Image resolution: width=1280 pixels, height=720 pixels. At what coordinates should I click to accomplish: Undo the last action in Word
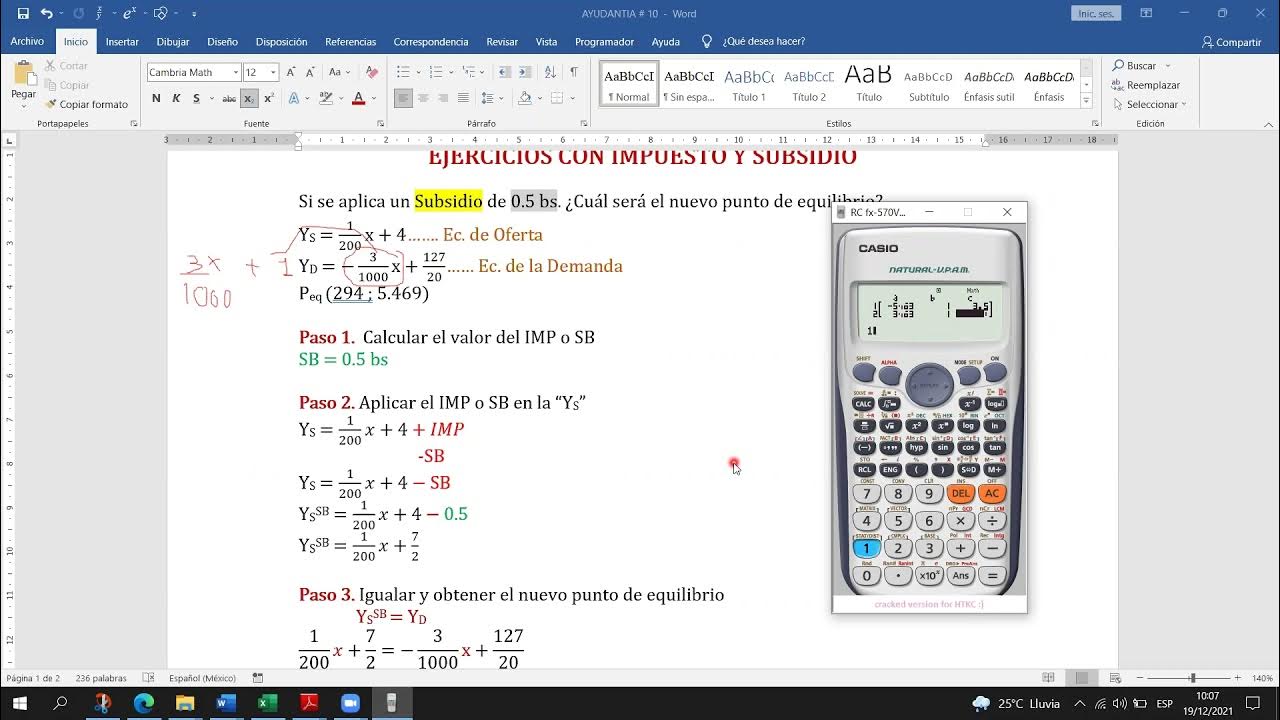tap(46, 14)
